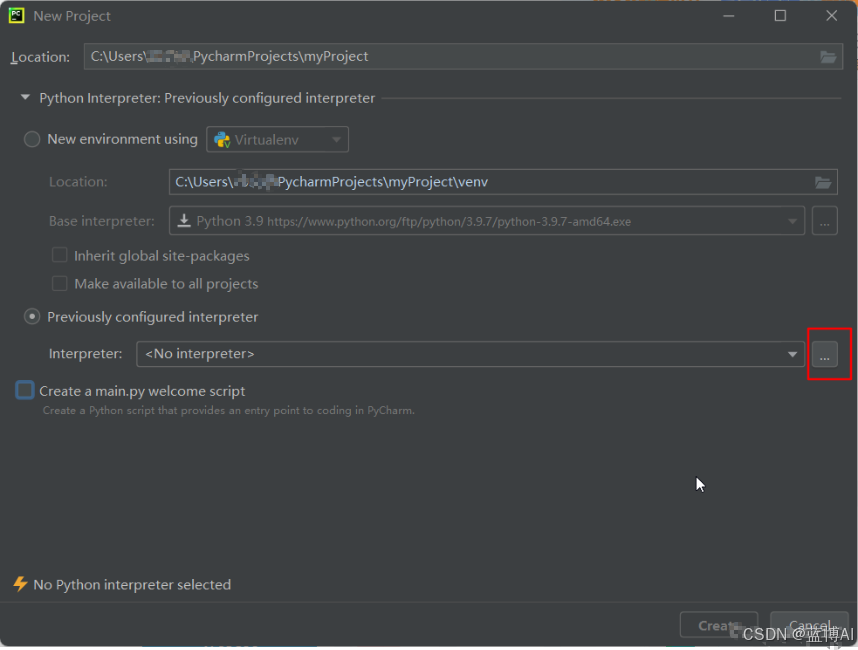This screenshot has width=858, height=650.
Task: Browse for the project location folder
Action: tap(827, 57)
